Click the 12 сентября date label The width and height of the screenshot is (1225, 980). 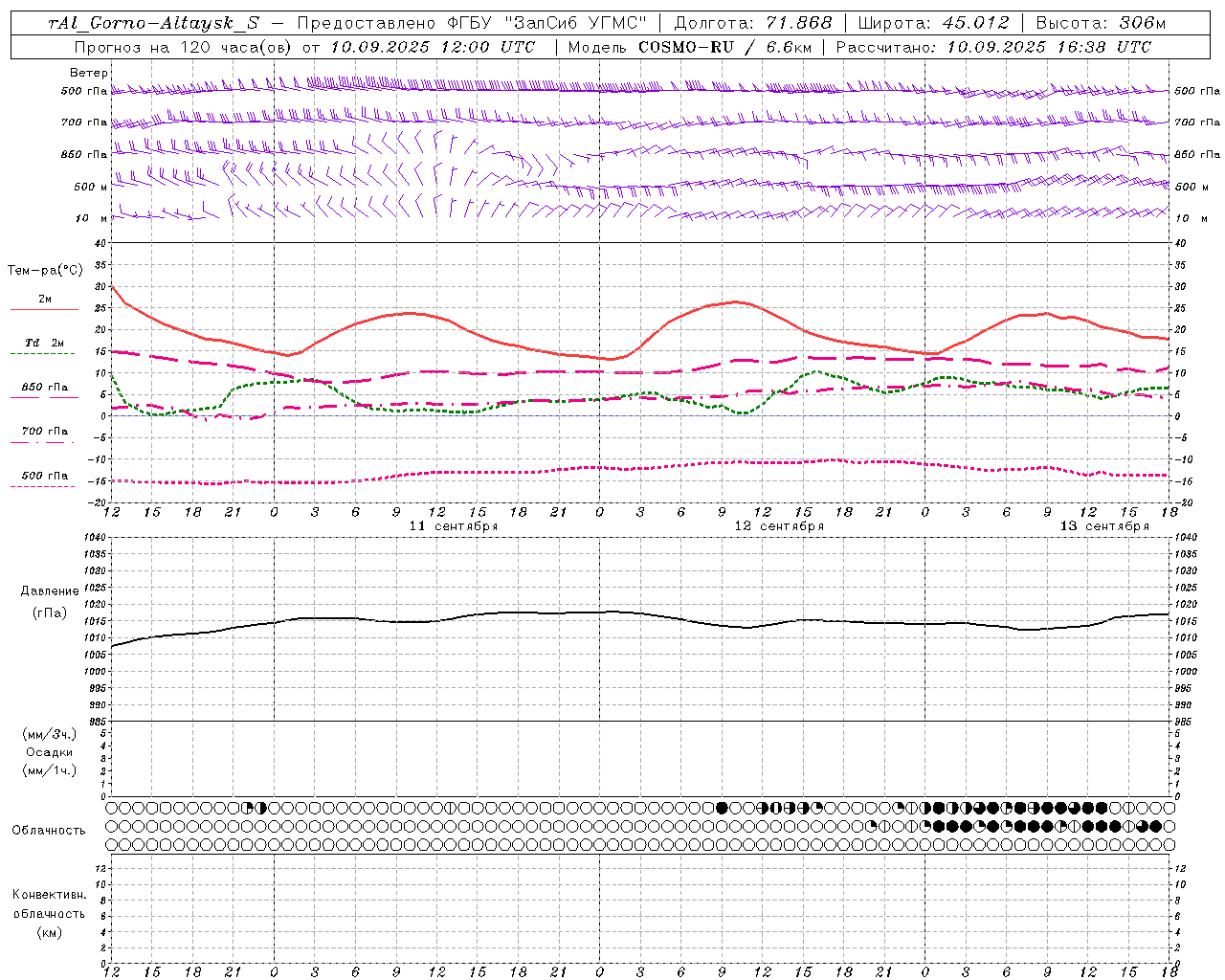tap(779, 526)
